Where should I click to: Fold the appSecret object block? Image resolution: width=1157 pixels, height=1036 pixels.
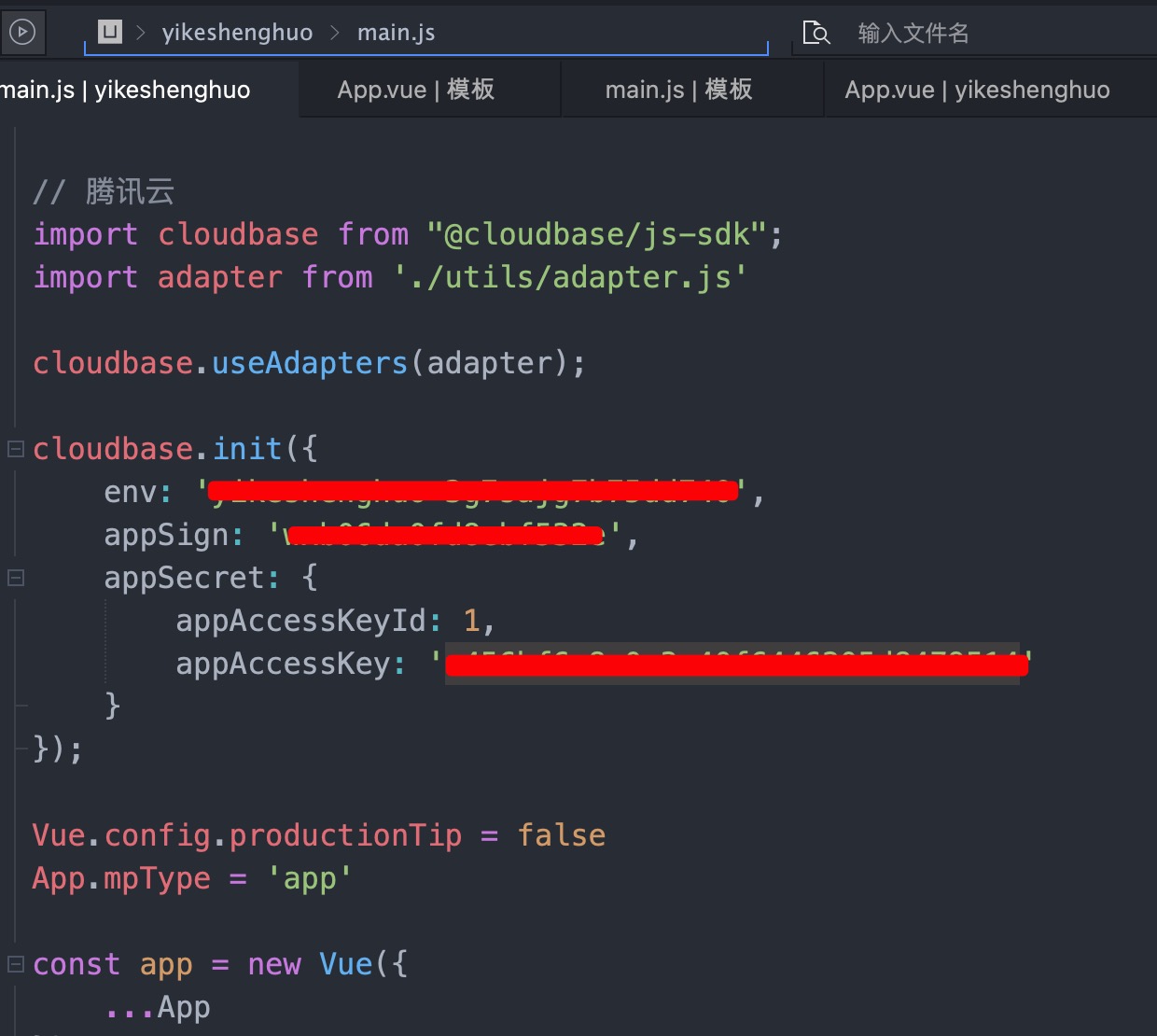coord(15,578)
